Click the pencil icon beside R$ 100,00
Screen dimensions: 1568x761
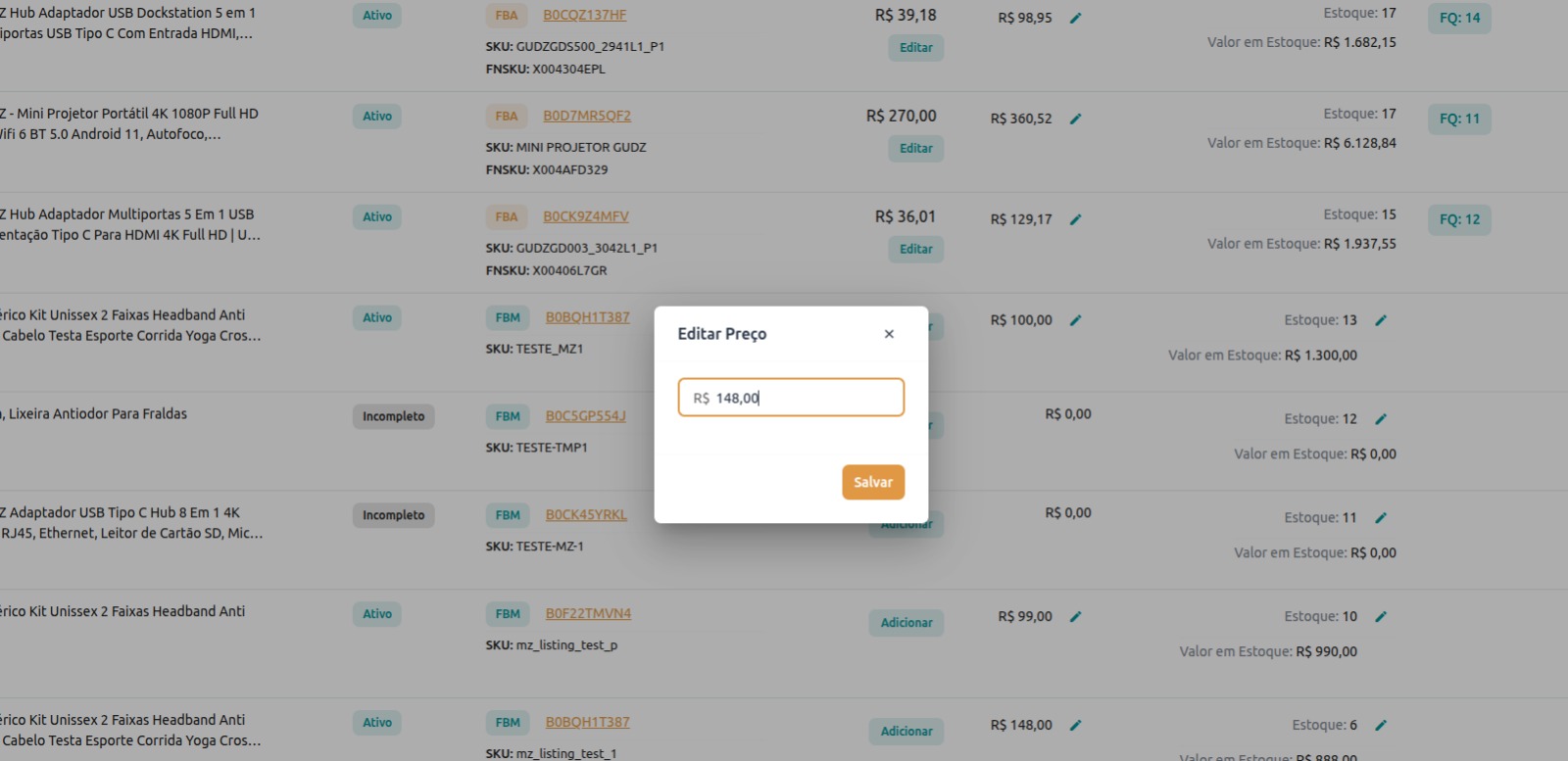point(1075,320)
